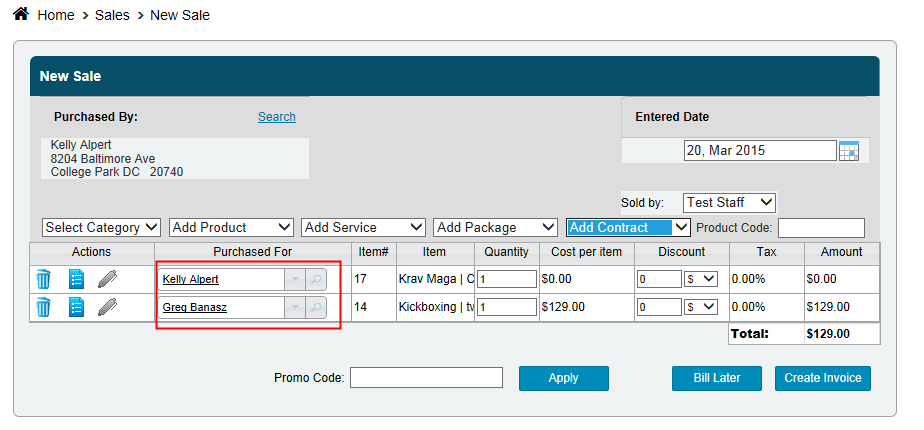Image resolution: width=924 pixels, height=430 pixels.
Task: Delete the Greg Banasz sale row
Action: click(x=43, y=307)
